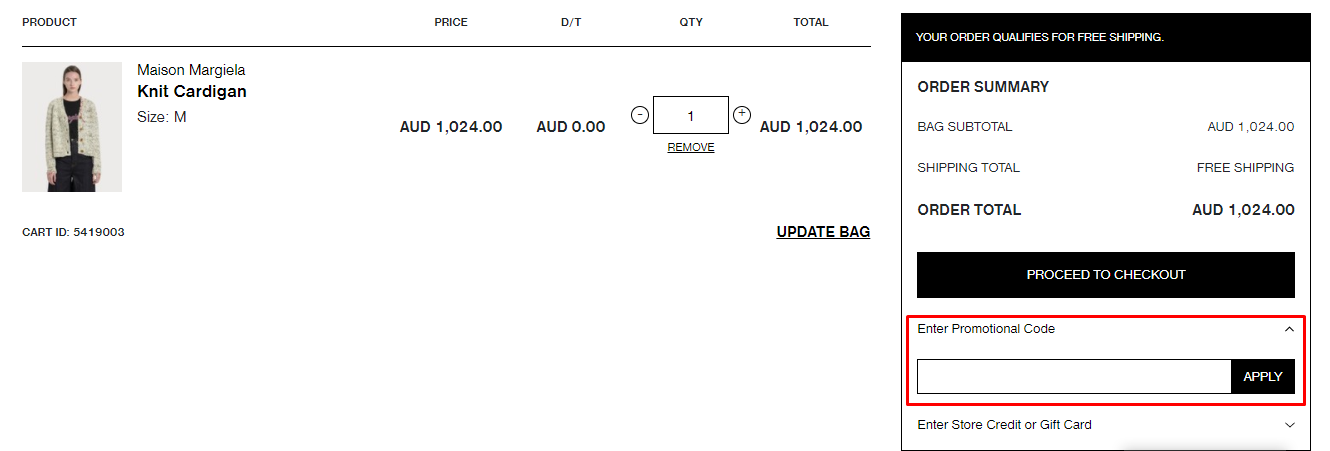This screenshot has height=451, width=1330.
Task: Increase the cardigan quantity with plus icon
Action: coord(742,115)
